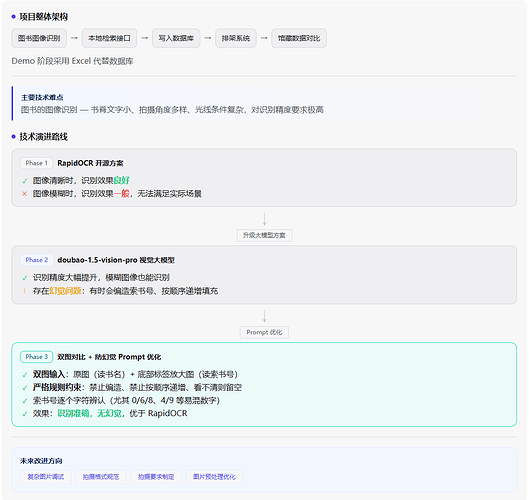Click the text 无法满足实际场景

tap(170, 194)
